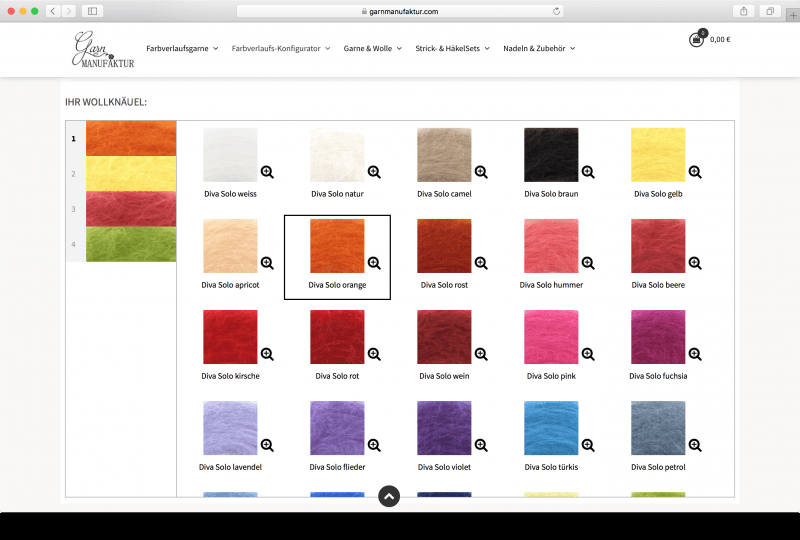This screenshot has height=540, width=800.
Task: Choose the Diva Solo rost color
Action: coord(444,246)
